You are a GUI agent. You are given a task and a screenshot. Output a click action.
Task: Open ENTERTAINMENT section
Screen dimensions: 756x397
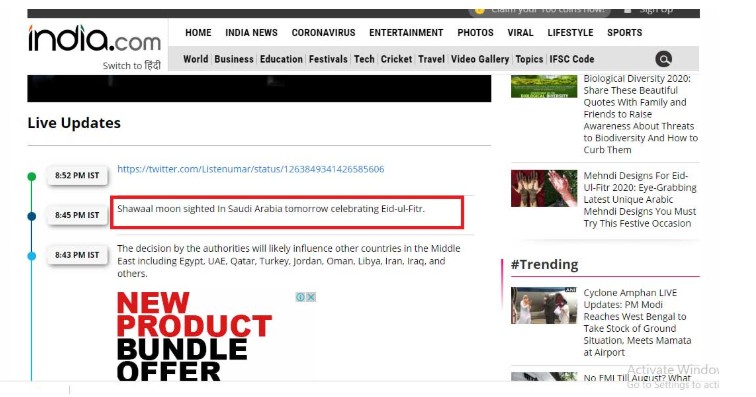click(406, 33)
